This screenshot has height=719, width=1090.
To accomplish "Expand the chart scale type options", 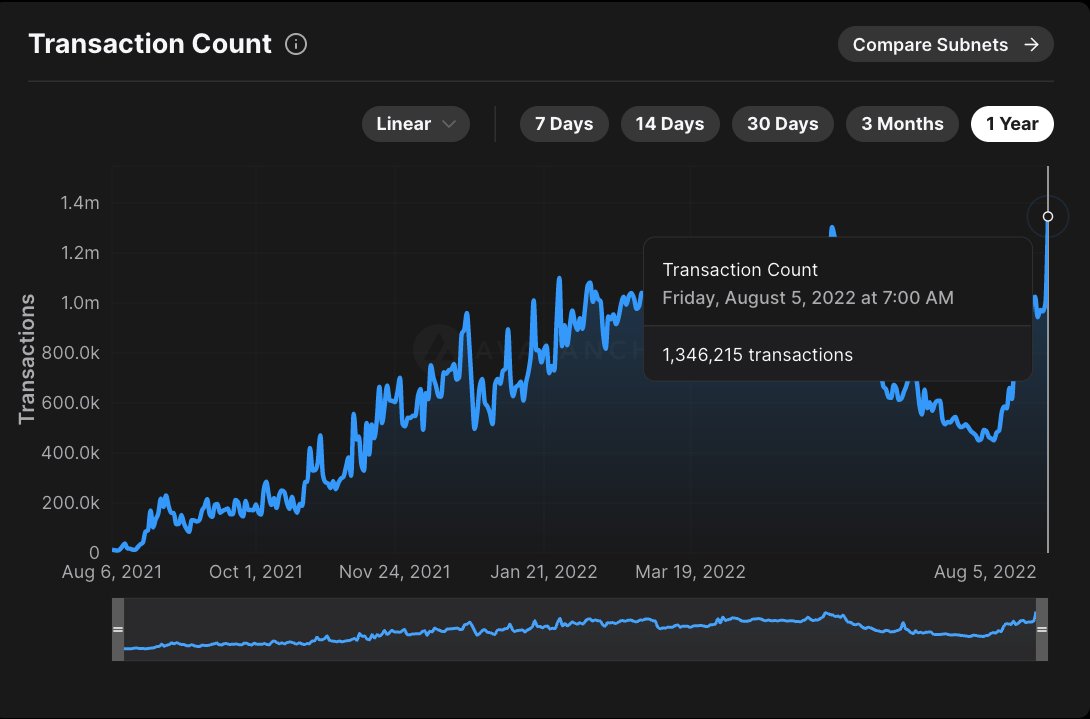I will tap(415, 124).
